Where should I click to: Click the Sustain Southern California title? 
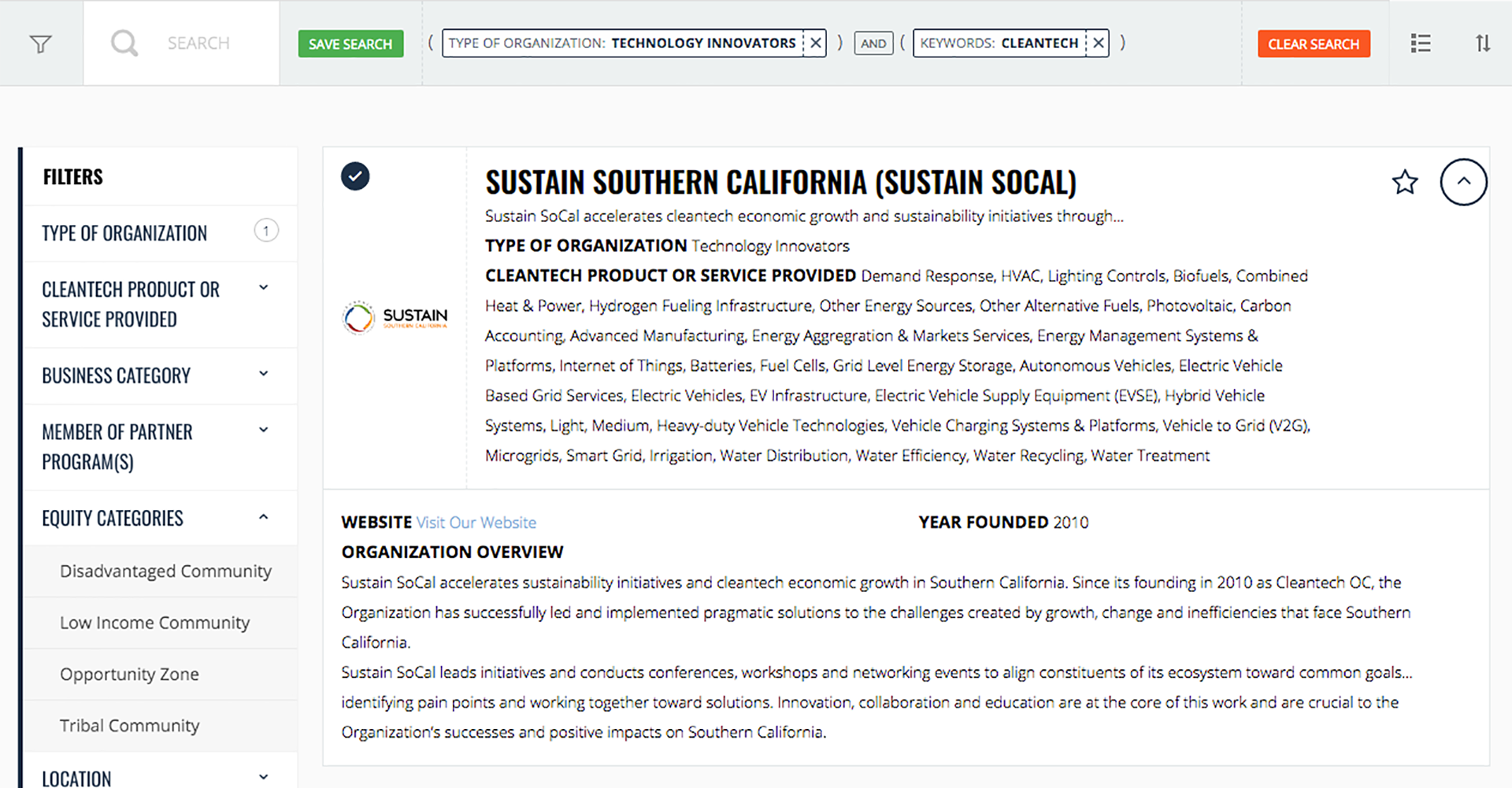click(780, 183)
